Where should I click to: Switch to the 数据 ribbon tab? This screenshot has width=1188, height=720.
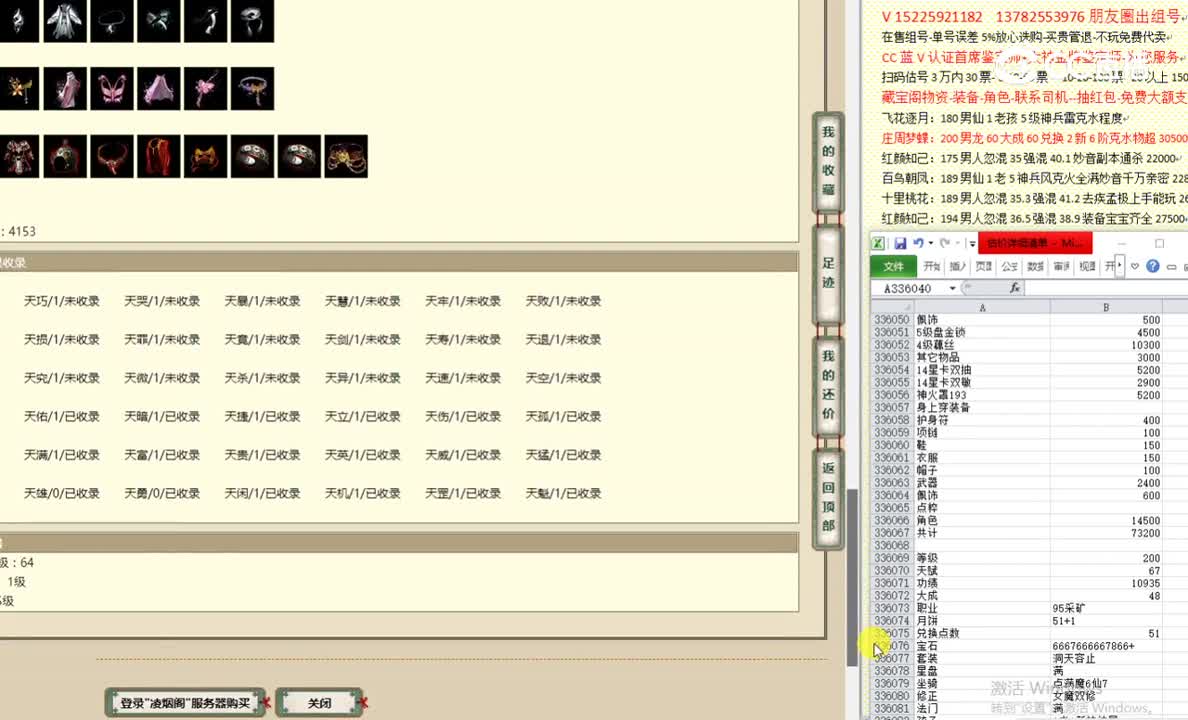pyautogui.click(x=1035, y=265)
